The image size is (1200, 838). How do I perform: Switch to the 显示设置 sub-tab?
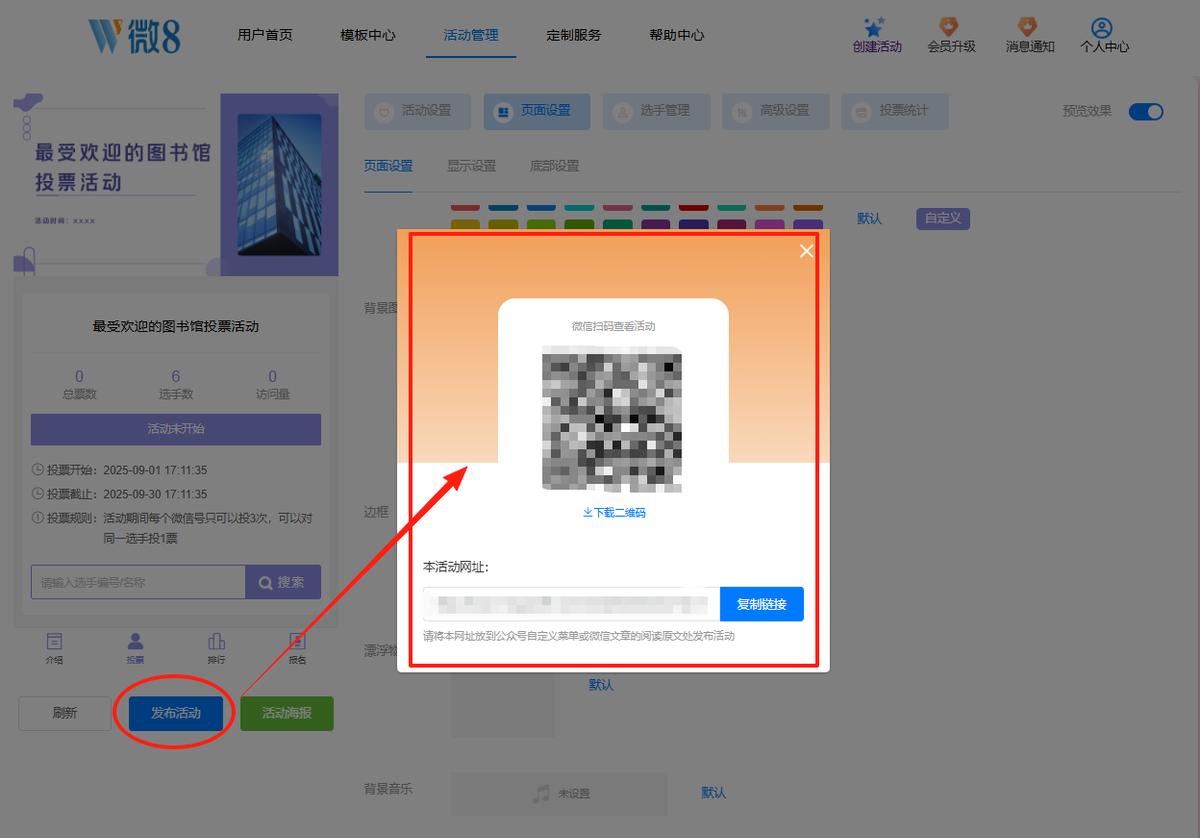(x=471, y=166)
